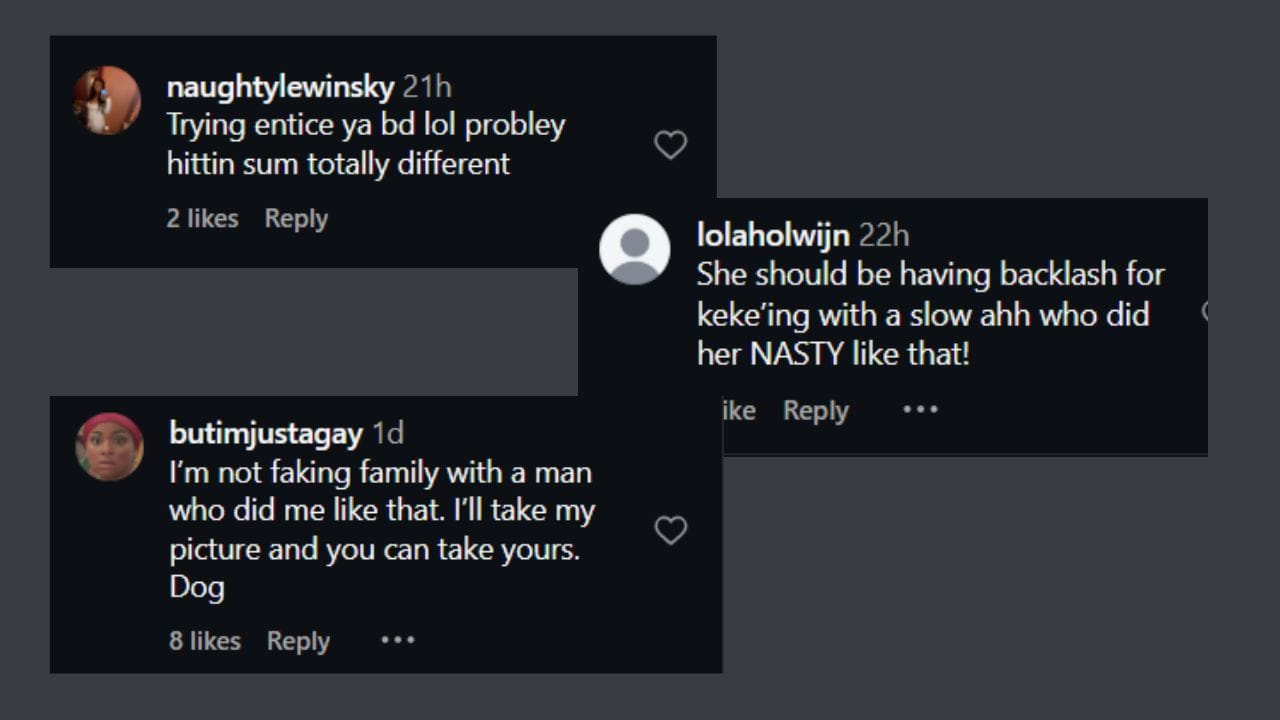This screenshot has height=720, width=1280.
Task: Visit the naughtylewinsky username link
Action: (280, 87)
